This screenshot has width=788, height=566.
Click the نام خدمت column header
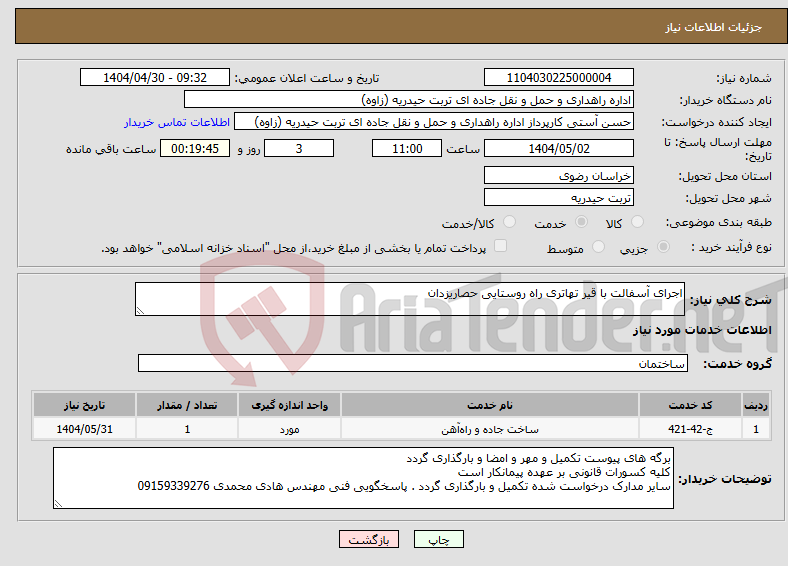[x=489, y=405]
